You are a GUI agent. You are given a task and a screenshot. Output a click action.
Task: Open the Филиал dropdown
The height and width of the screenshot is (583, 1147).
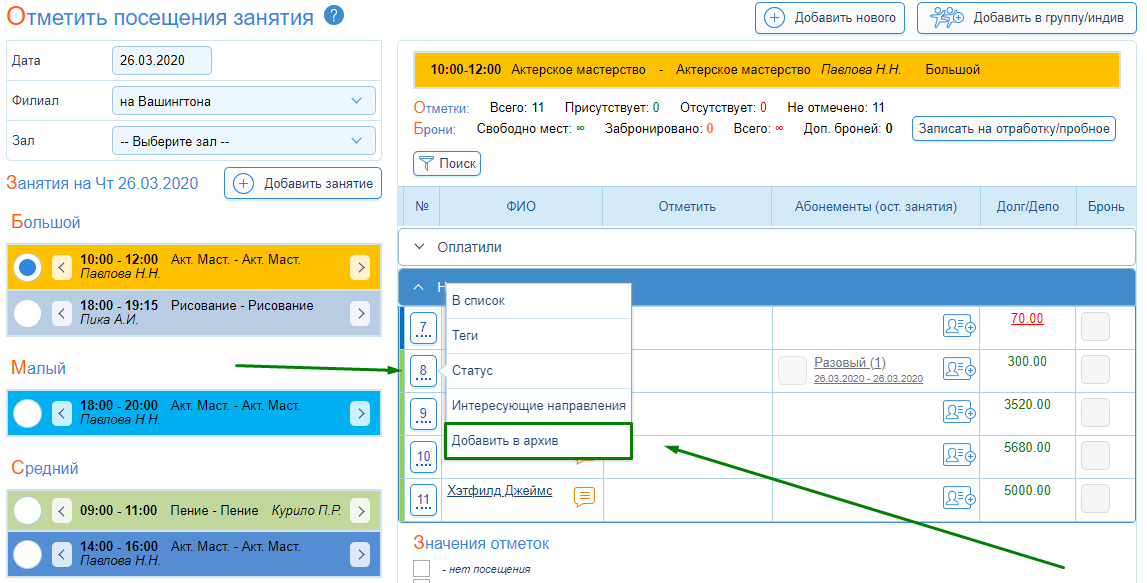point(244,101)
